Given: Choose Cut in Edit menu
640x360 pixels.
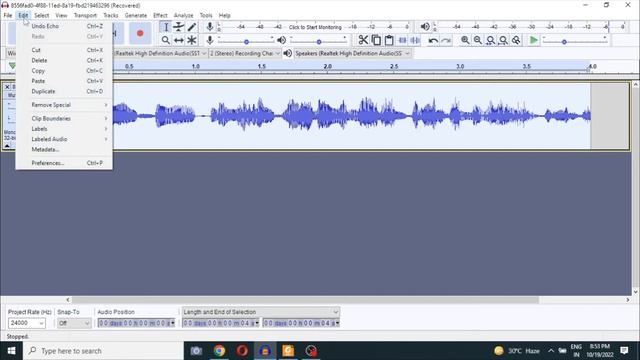Looking at the screenshot, I should (x=64, y=50).
